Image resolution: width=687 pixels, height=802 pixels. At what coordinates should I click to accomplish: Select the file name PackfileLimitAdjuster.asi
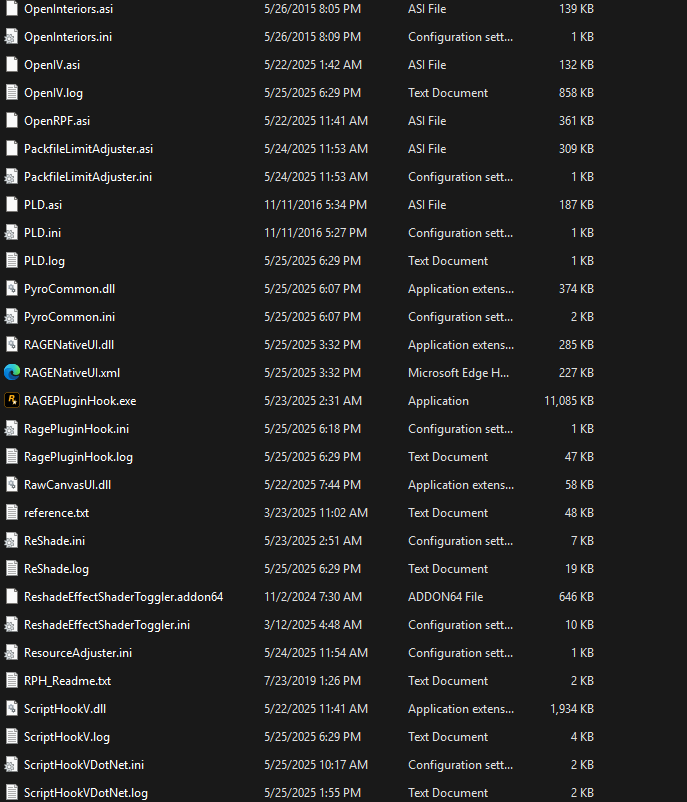click(x=88, y=149)
